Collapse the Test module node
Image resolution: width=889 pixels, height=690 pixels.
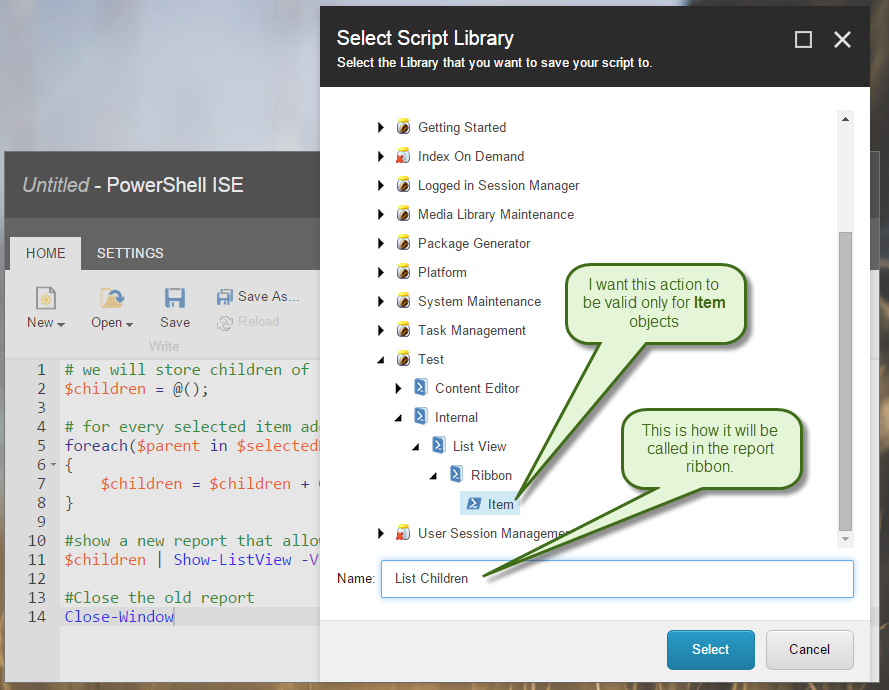click(381, 360)
